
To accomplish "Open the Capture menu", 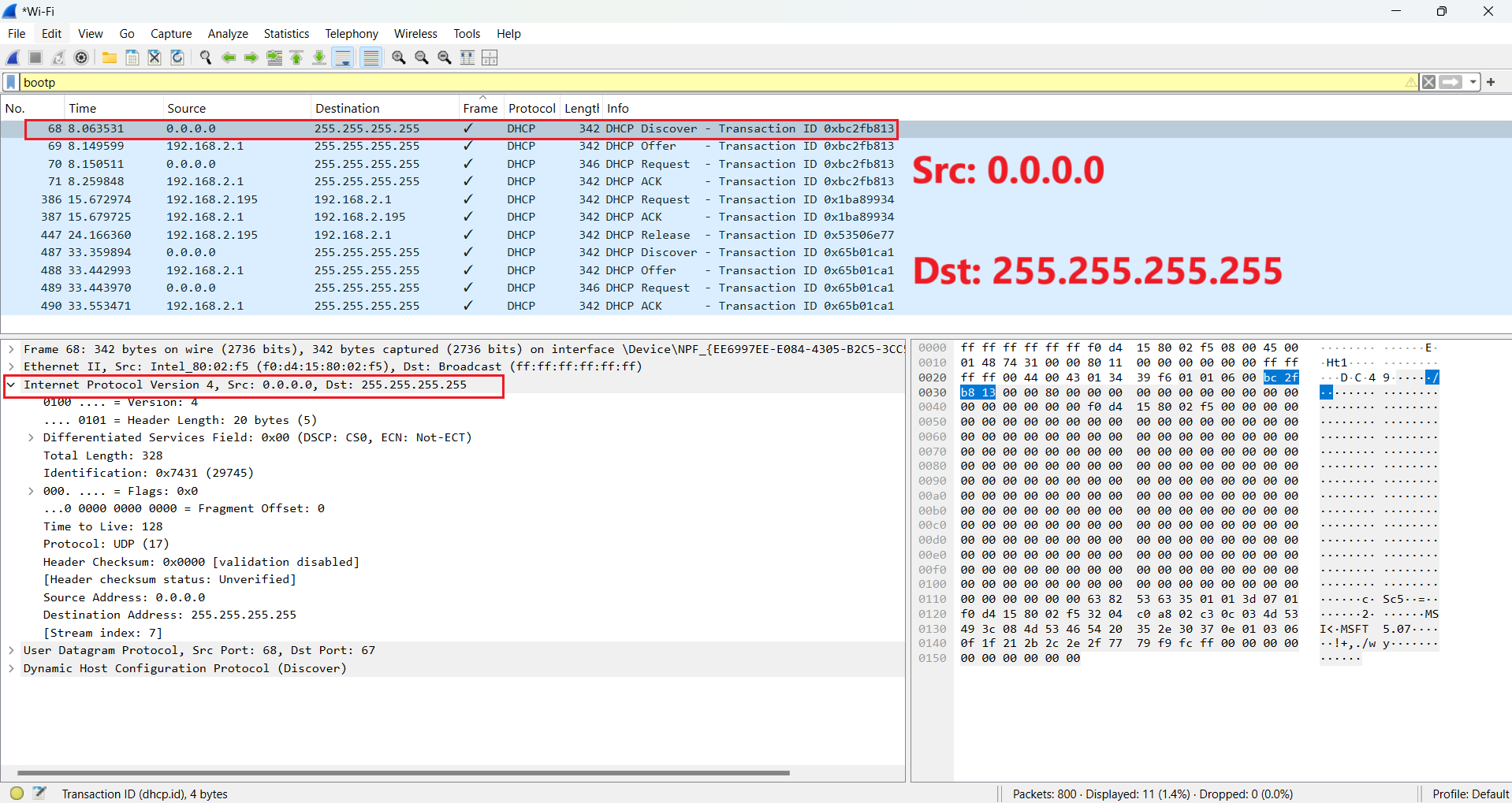I will (x=171, y=34).
